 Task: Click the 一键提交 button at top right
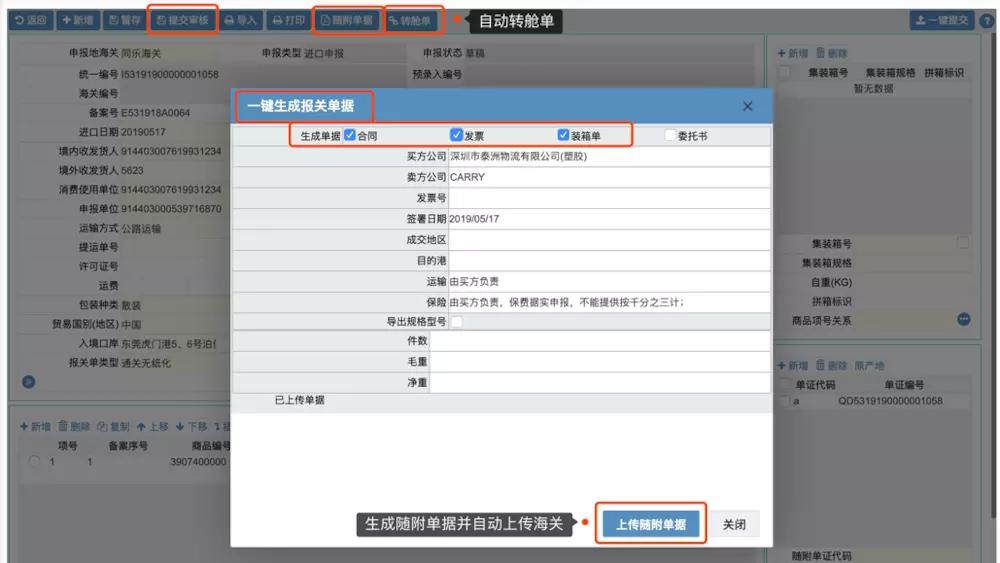click(941, 20)
